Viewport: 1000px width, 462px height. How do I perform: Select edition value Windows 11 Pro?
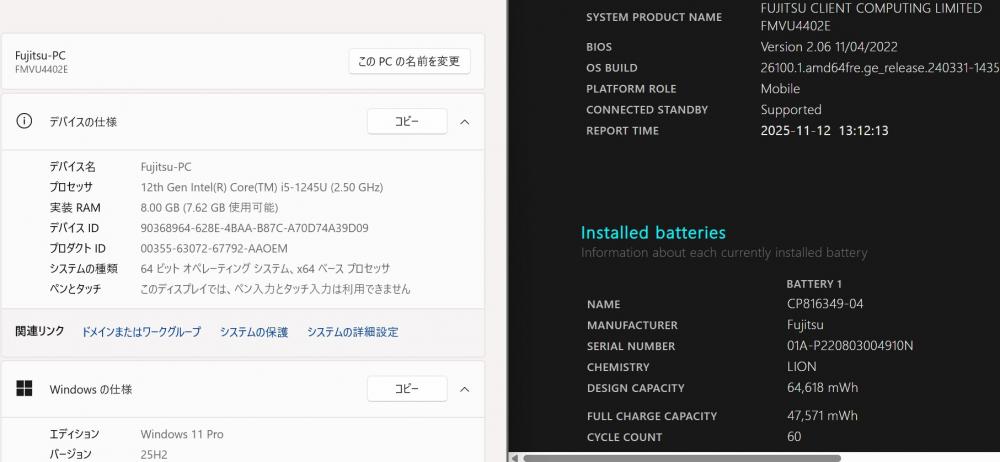tap(182, 434)
